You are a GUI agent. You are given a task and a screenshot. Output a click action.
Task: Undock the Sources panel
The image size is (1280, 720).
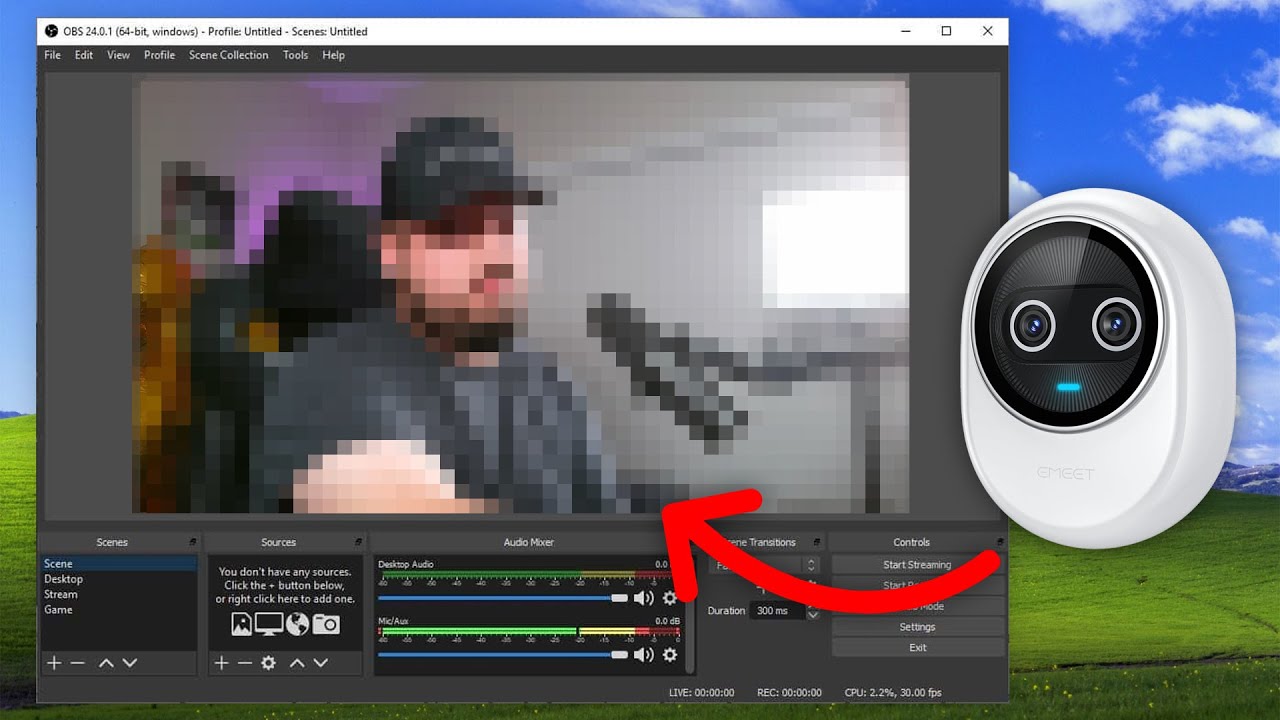point(359,542)
